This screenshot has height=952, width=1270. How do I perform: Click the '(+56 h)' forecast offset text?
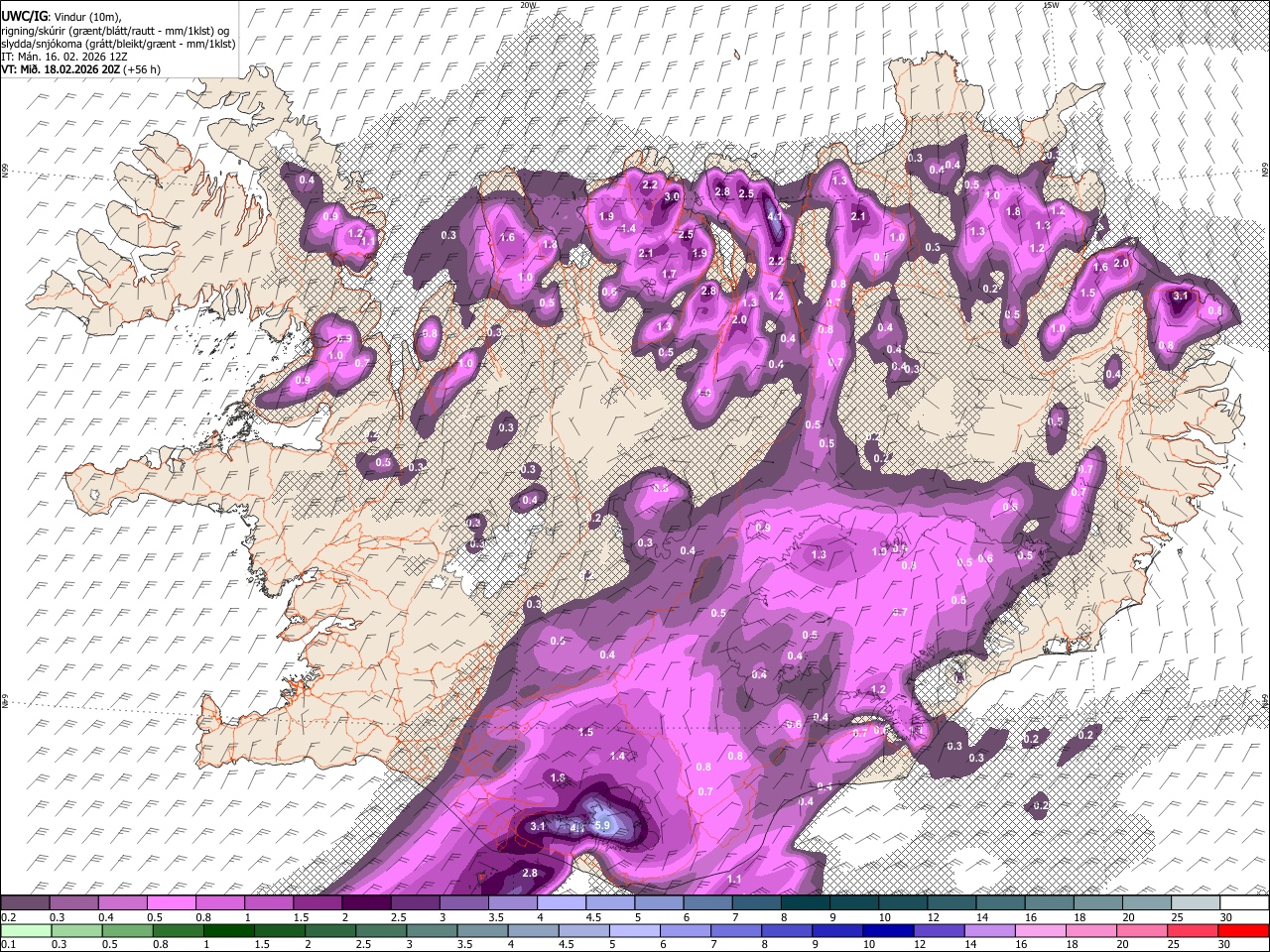click(x=142, y=69)
